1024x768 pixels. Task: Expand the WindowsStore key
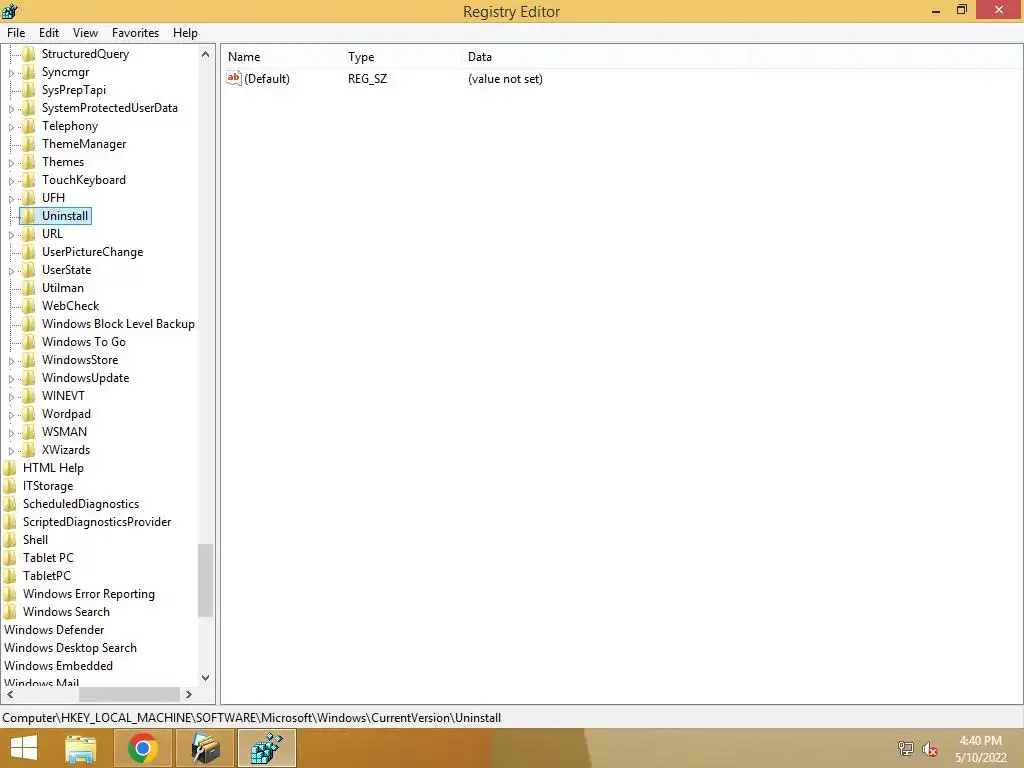click(11, 360)
